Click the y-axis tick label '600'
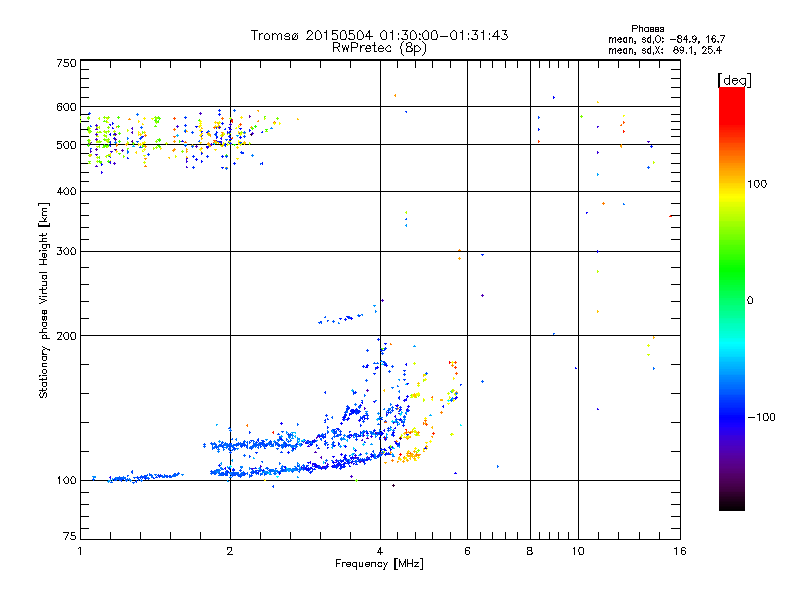 66,107
